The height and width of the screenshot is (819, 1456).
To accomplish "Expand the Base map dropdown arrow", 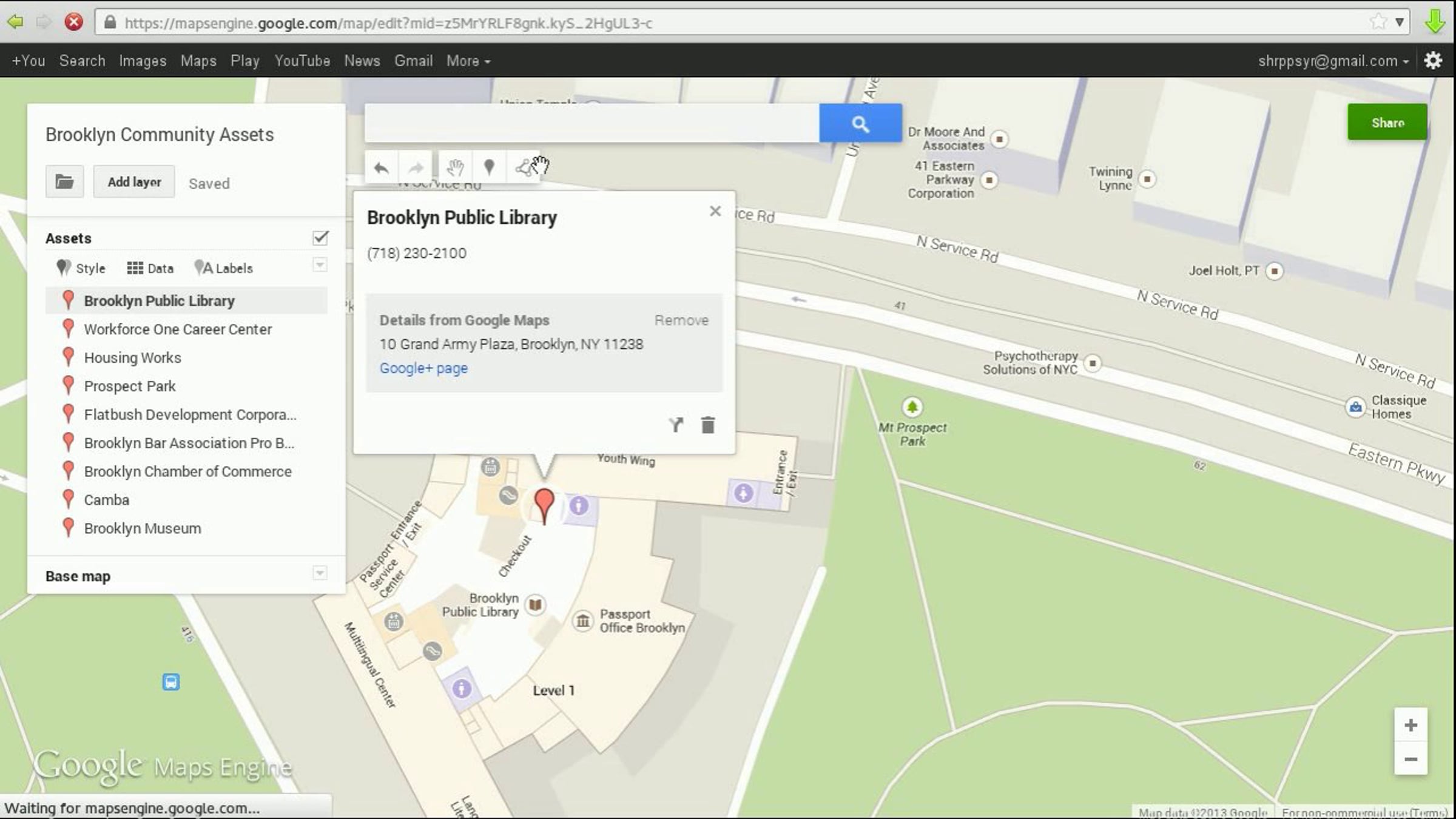I will (x=320, y=573).
